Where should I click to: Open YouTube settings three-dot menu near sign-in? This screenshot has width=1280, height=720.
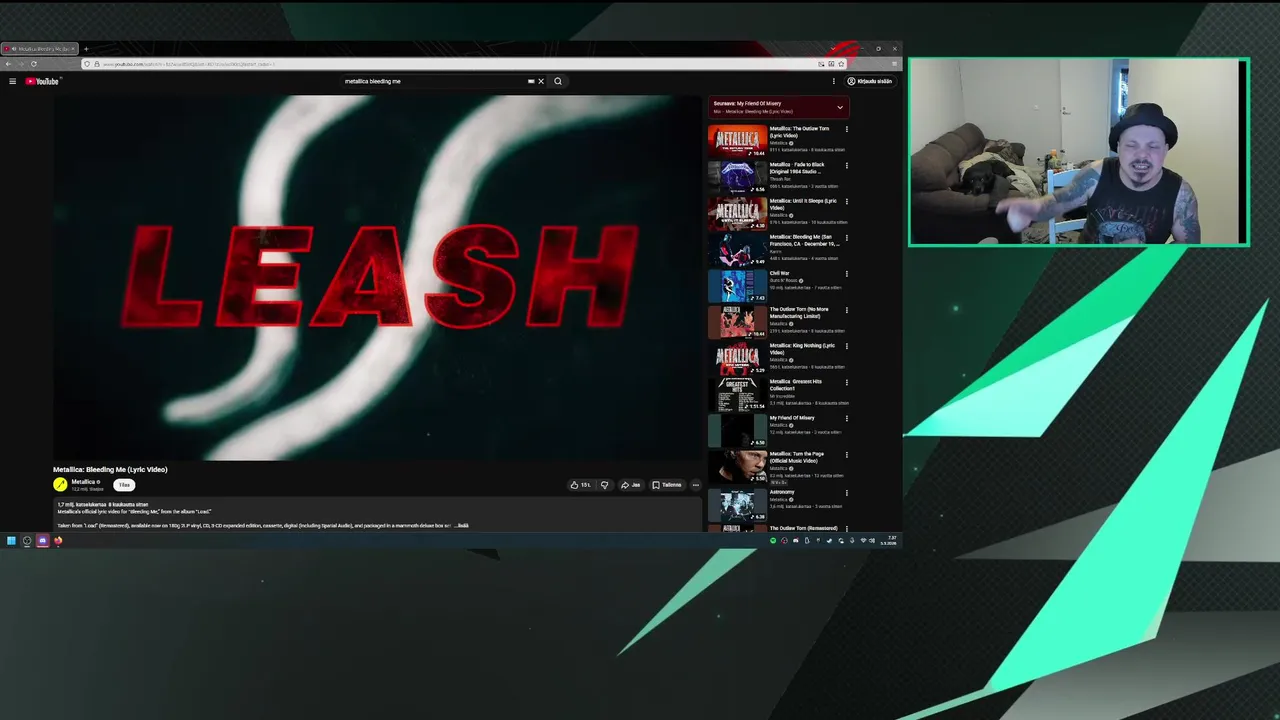(x=833, y=81)
